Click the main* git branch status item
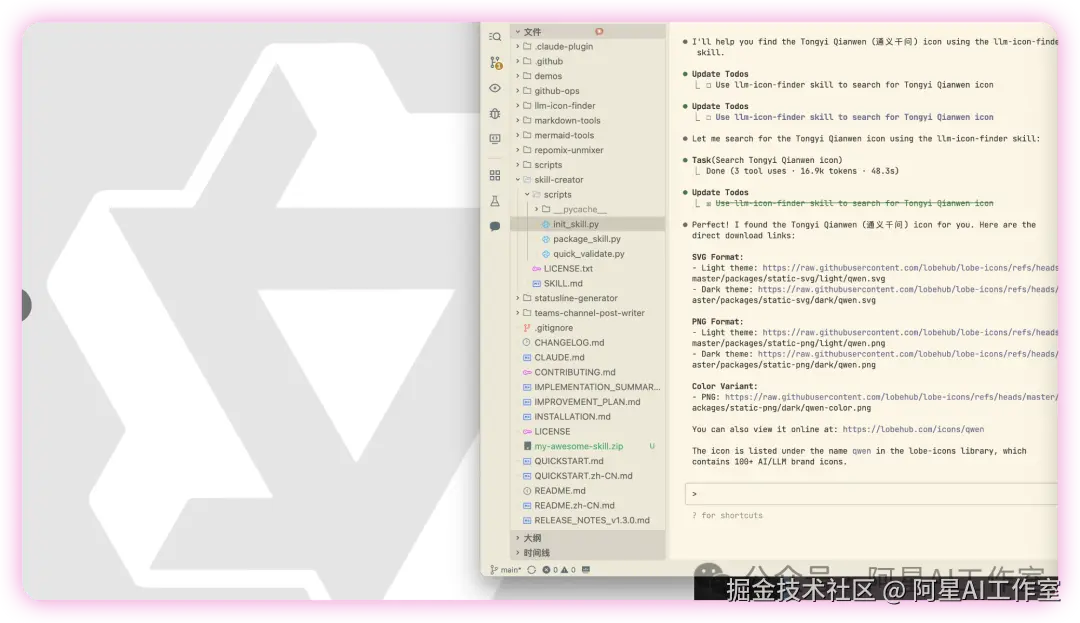Viewport: 1080px width, 623px height. pos(506,570)
